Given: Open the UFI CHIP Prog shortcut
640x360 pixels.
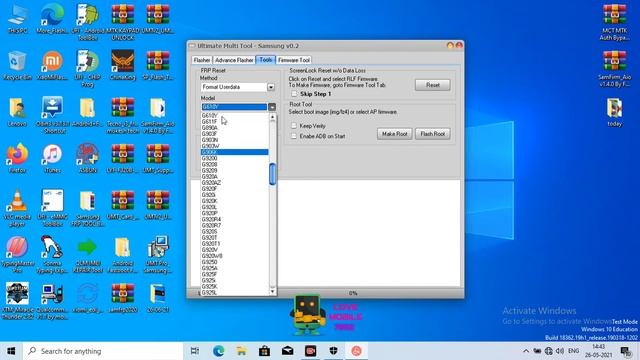Looking at the screenshot, I should (87, 69).
